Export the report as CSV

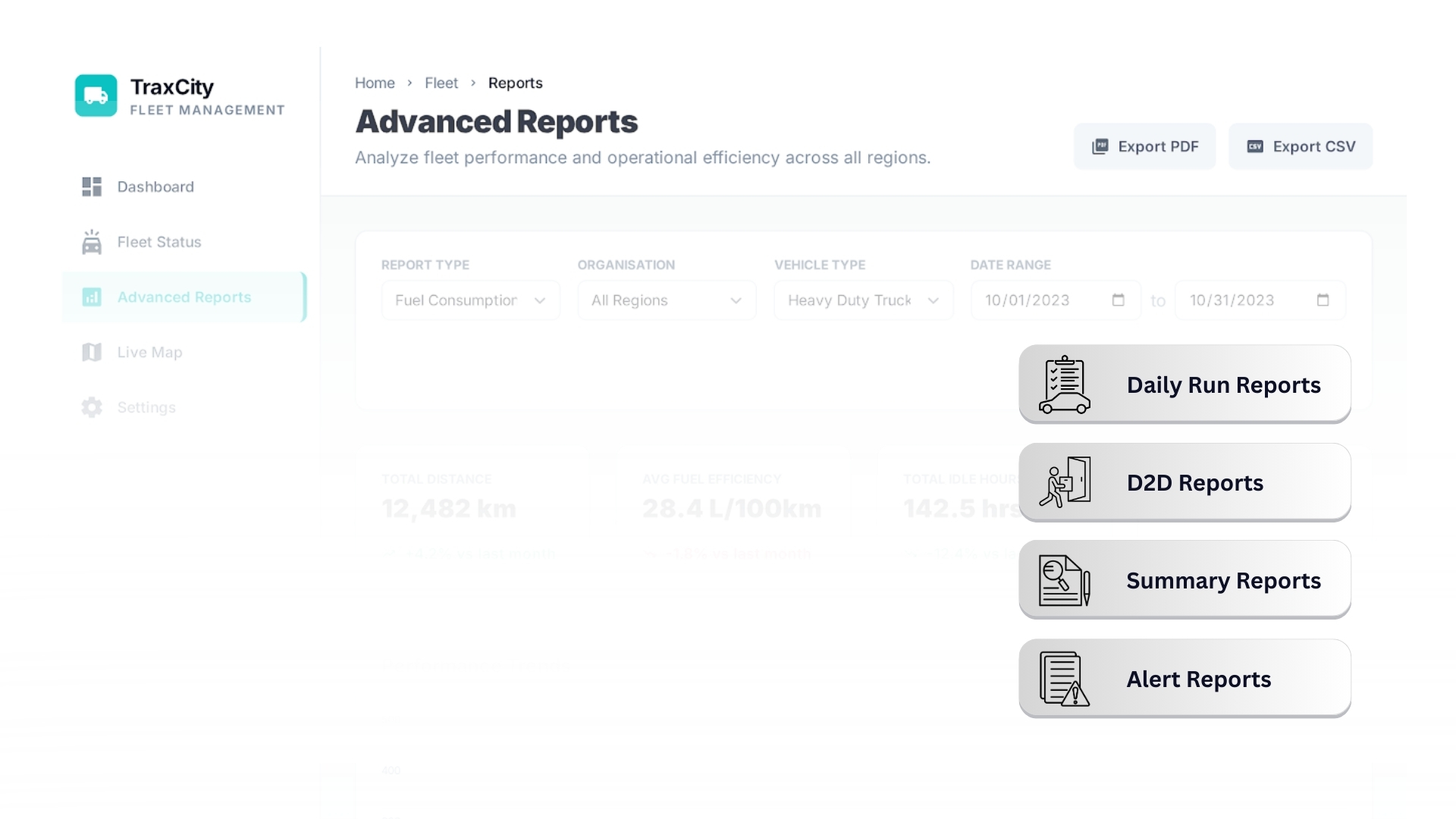pos(1301,146)
